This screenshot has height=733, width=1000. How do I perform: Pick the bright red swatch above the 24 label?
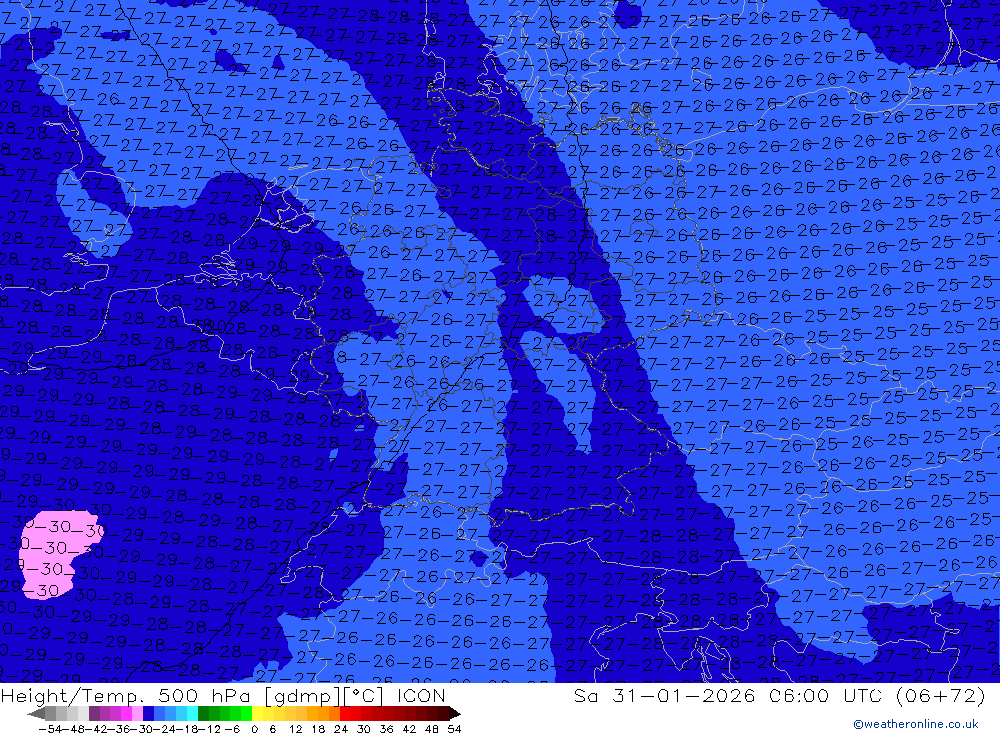click(x=345, y=714)
